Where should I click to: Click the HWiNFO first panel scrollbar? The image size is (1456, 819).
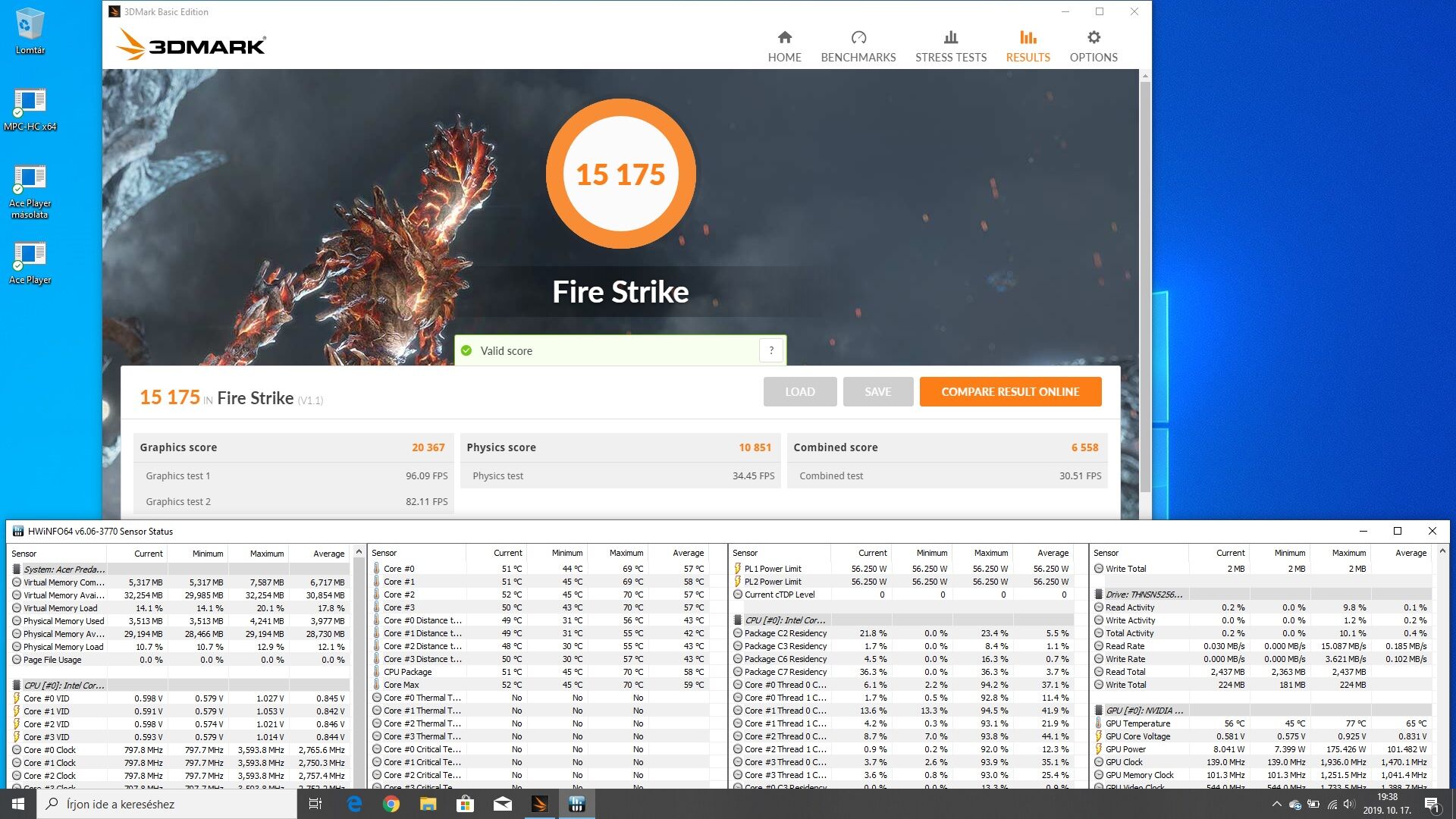click(359, 667)
